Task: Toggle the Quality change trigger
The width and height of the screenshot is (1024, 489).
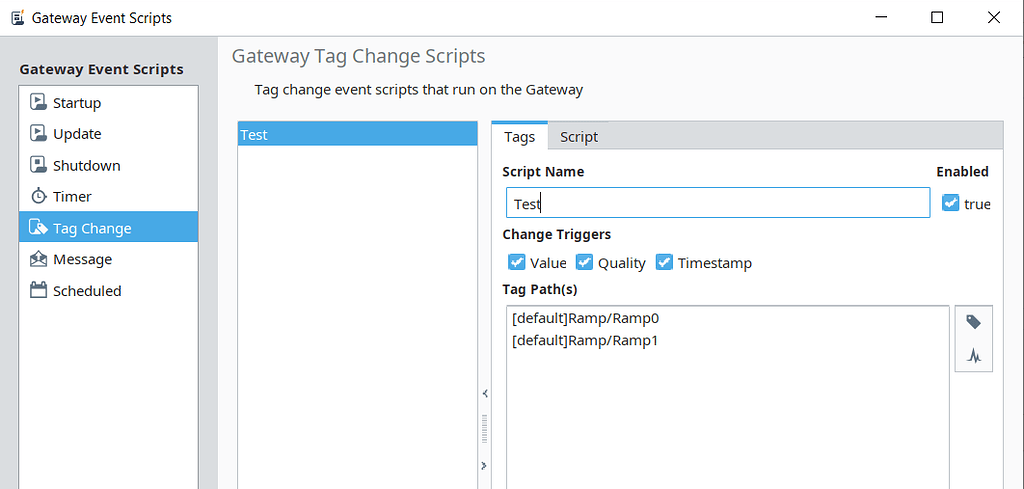Action: point(585,262)
